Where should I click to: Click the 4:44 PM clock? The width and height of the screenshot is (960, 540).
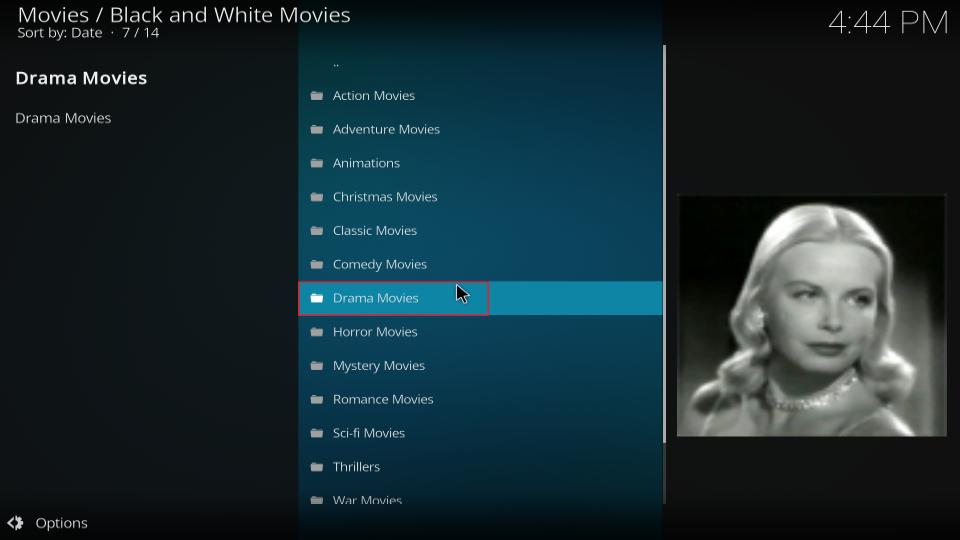[x=888, y=23]
